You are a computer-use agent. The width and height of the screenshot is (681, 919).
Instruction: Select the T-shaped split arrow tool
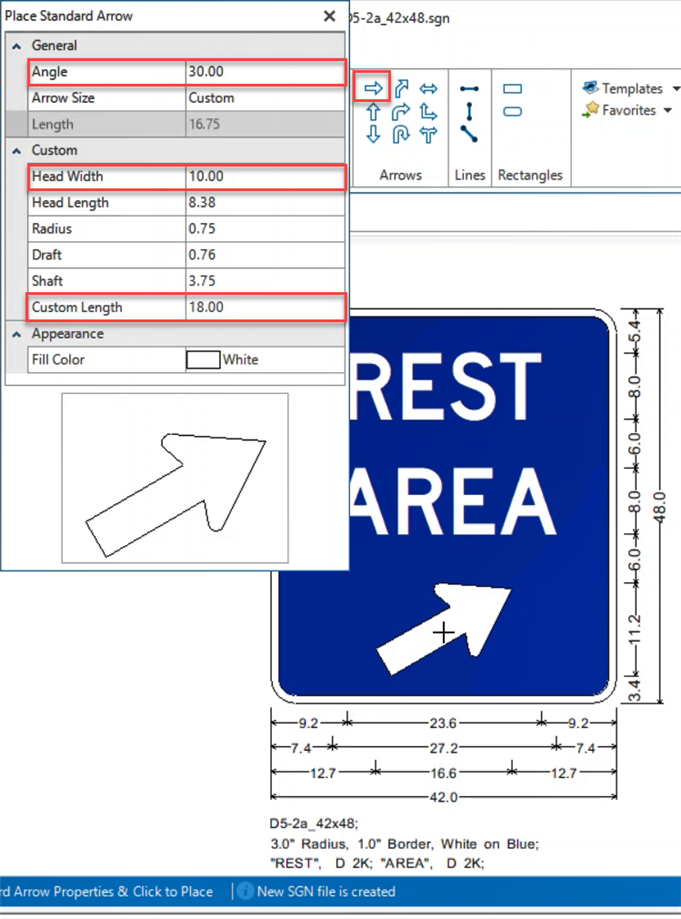[428, 135]
